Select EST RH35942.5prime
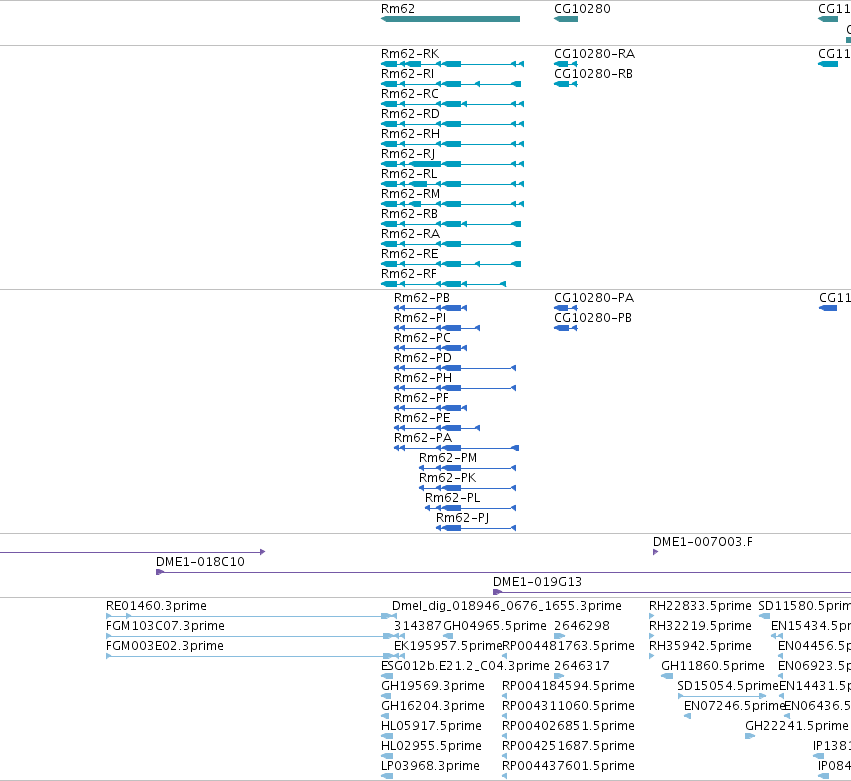The width and height of the screenshot is (851, 781). [x=652, y=656]
